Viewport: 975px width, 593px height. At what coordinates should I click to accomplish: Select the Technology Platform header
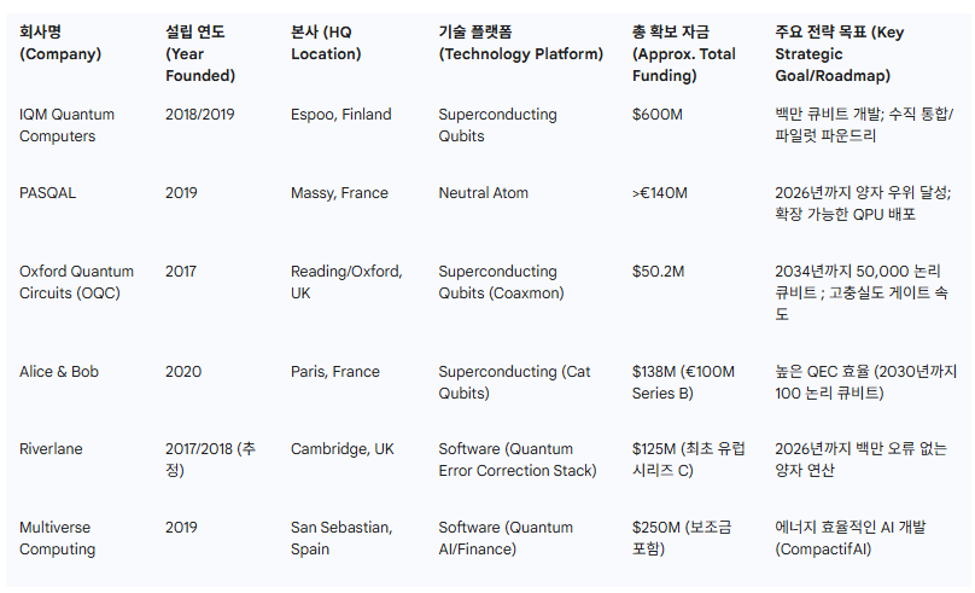tap(521, 43)
